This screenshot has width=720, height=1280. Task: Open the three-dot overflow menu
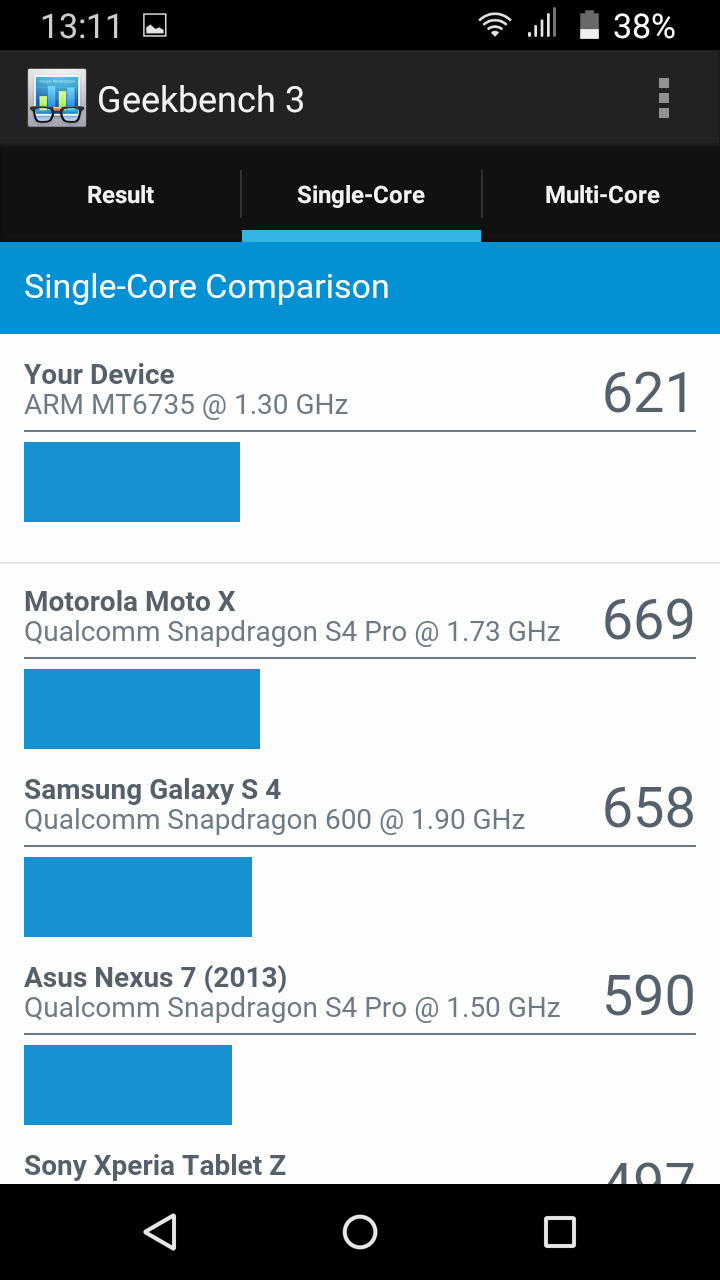(x=663, y=98)
